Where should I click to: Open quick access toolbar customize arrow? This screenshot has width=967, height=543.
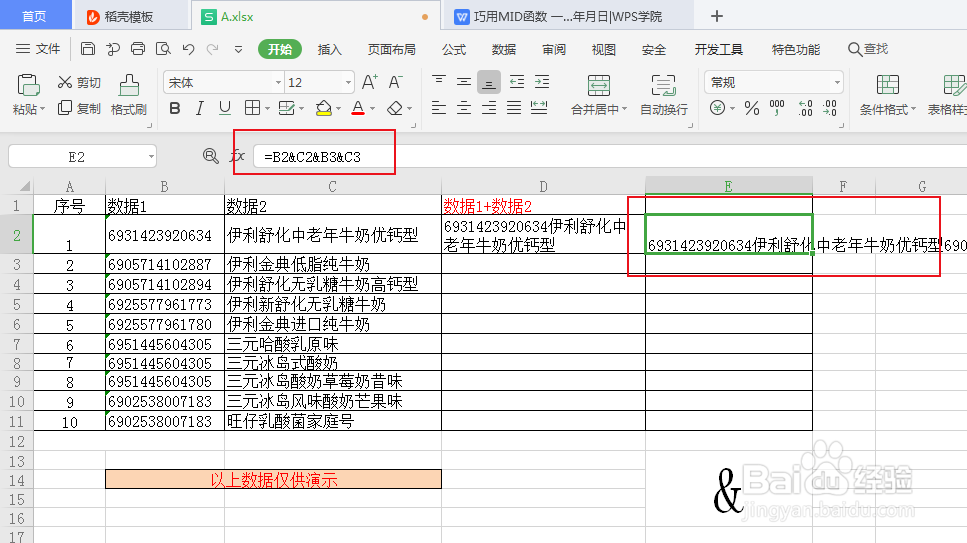[238, 49]
